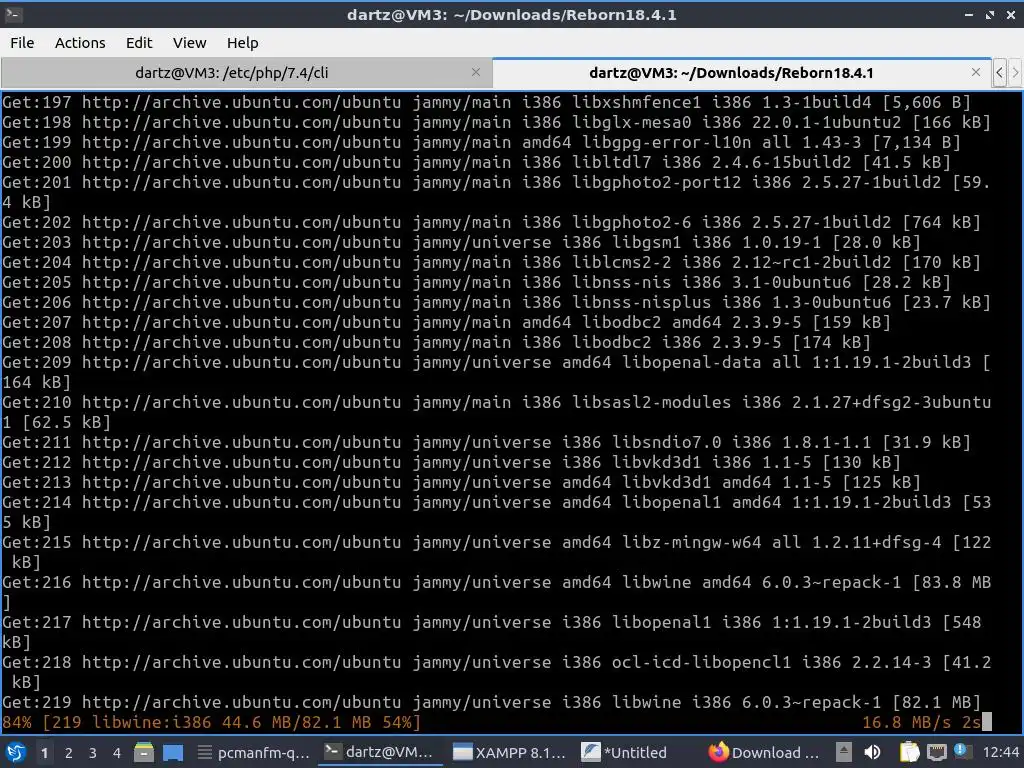Click the Get:212 libvkd3d1 i386 line

[x=451, y=462]
